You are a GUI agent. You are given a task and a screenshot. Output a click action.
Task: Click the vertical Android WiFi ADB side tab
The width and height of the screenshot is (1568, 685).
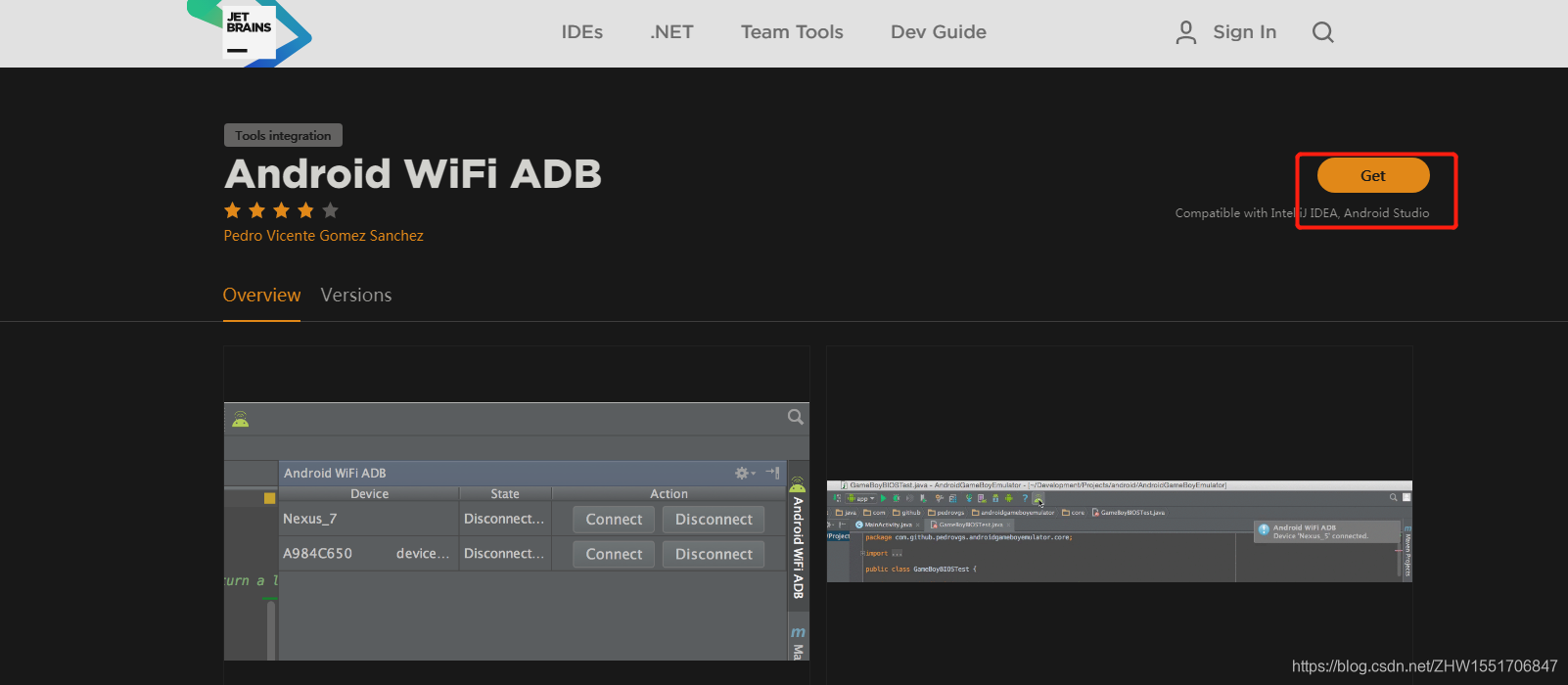coord(798,538)
